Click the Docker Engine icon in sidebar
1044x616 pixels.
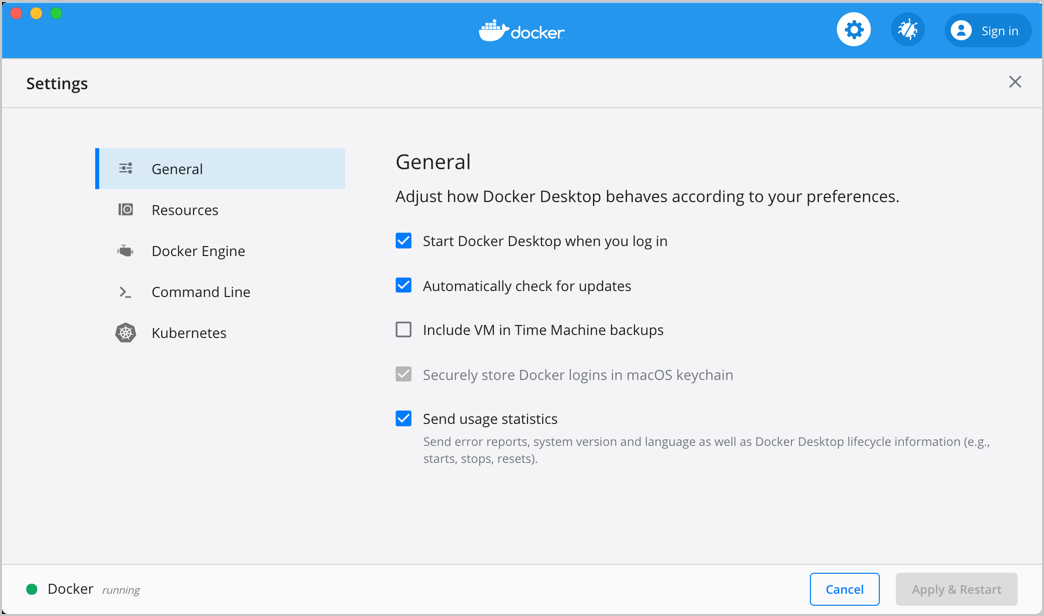pyautogui.click(x=126, y=251)
